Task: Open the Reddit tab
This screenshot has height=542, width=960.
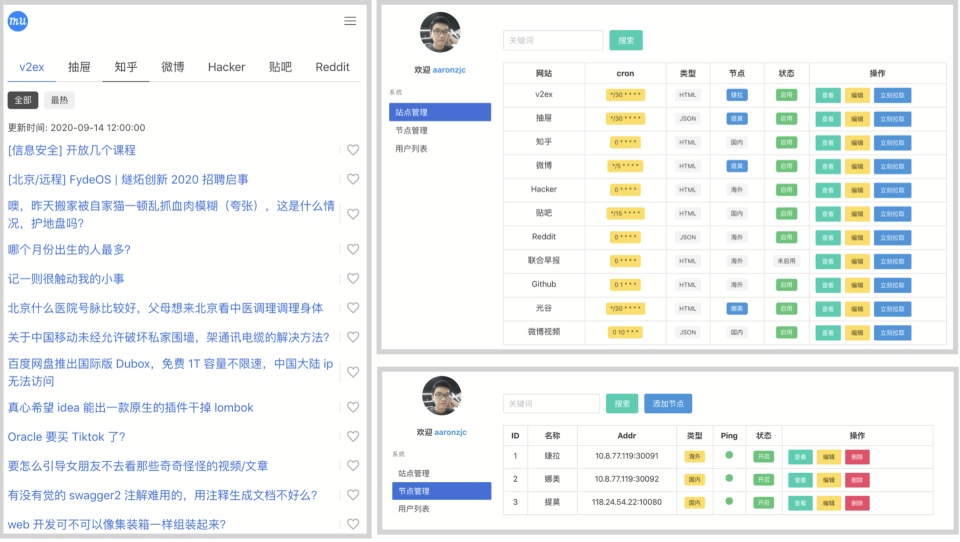Action: (332, 67)
